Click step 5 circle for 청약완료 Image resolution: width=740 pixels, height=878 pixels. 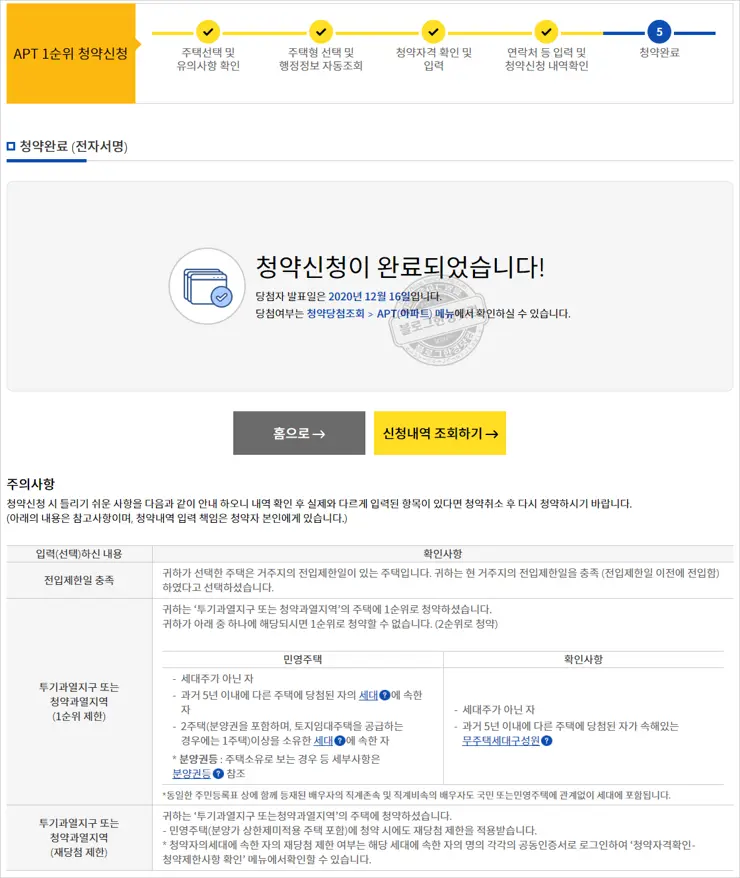click(659, 32)
